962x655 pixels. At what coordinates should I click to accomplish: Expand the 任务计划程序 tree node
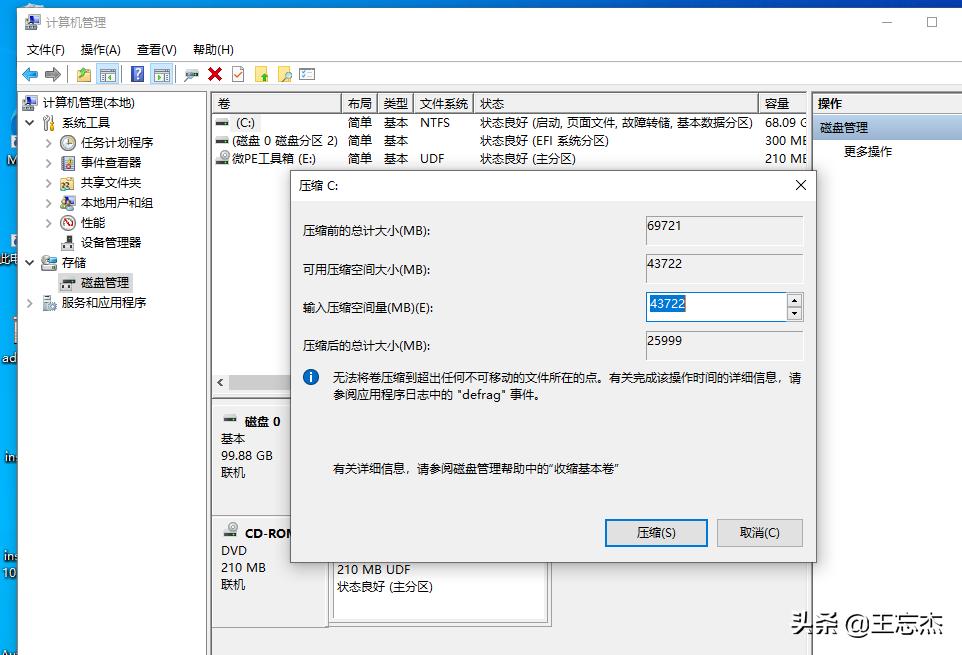47,141
